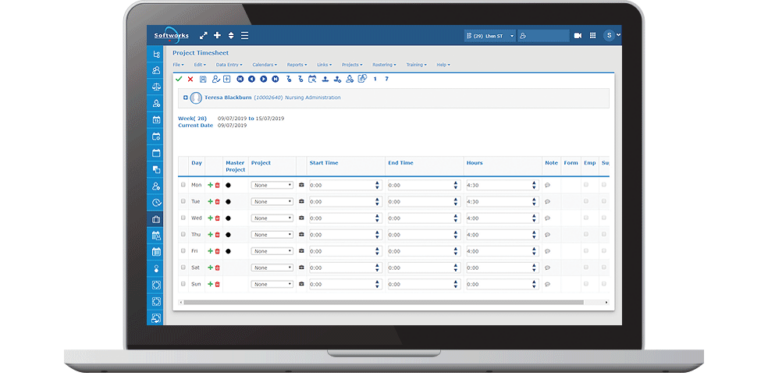This screenshot has height=390, width=768.
Task: Open the Training menu
Action: [416, 65]
